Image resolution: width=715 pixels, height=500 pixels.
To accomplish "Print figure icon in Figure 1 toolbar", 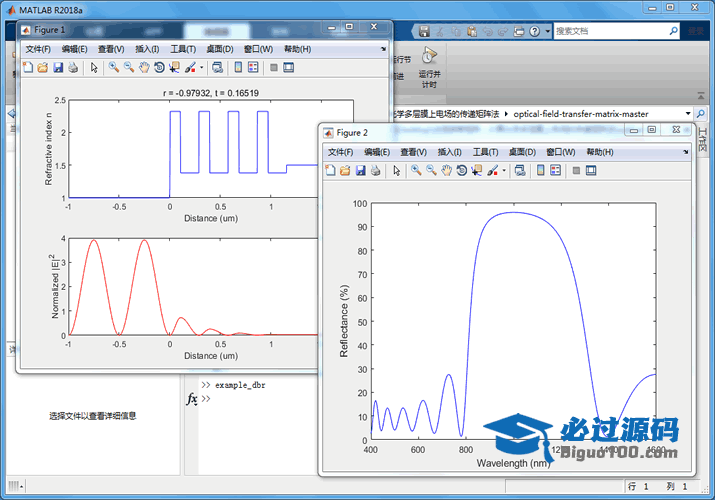I will (73, 67).
